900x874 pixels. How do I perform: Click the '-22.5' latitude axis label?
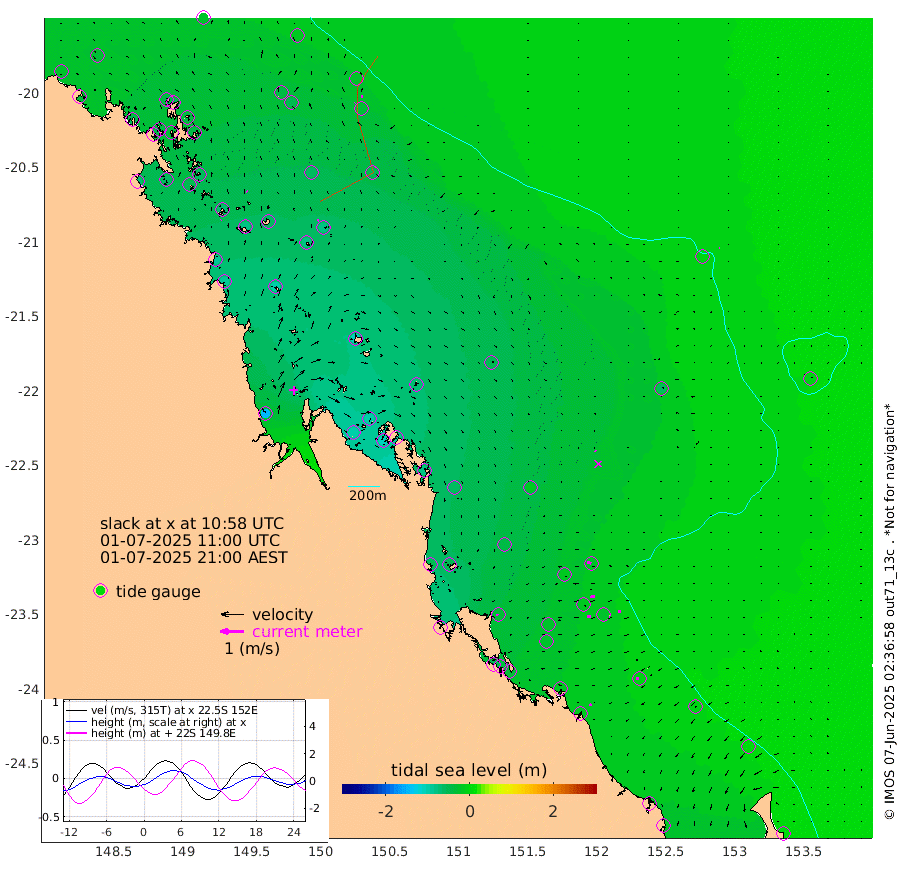23,465
